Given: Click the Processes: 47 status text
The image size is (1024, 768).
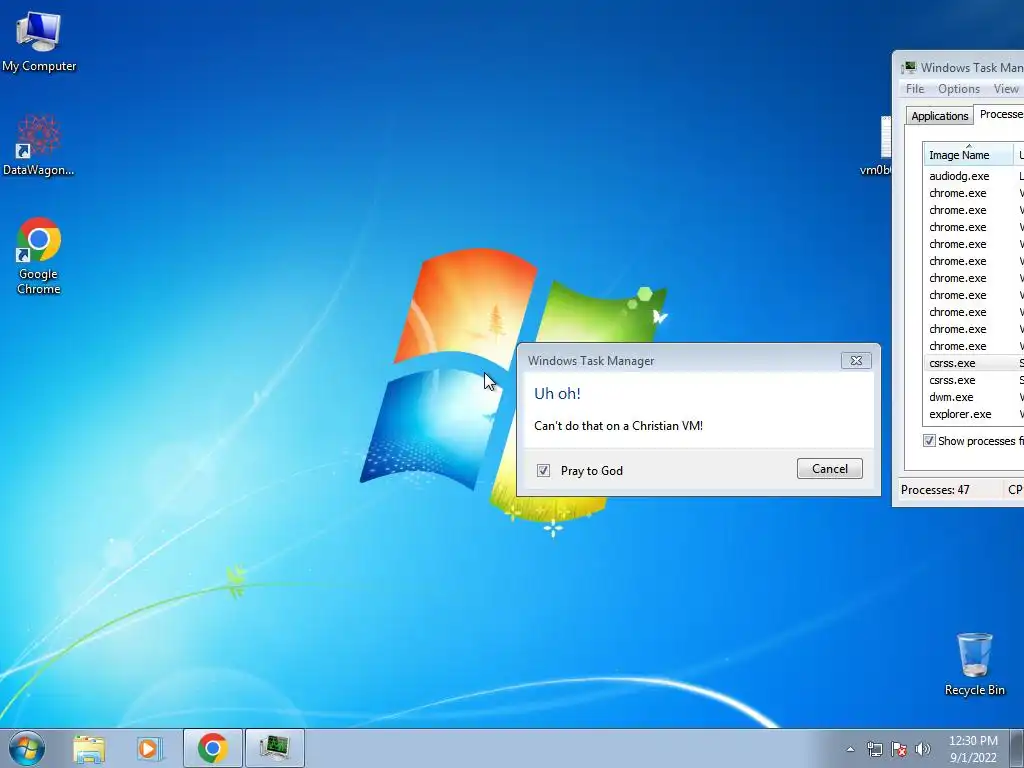Looking at the screenshot, I should pos(935,490).
